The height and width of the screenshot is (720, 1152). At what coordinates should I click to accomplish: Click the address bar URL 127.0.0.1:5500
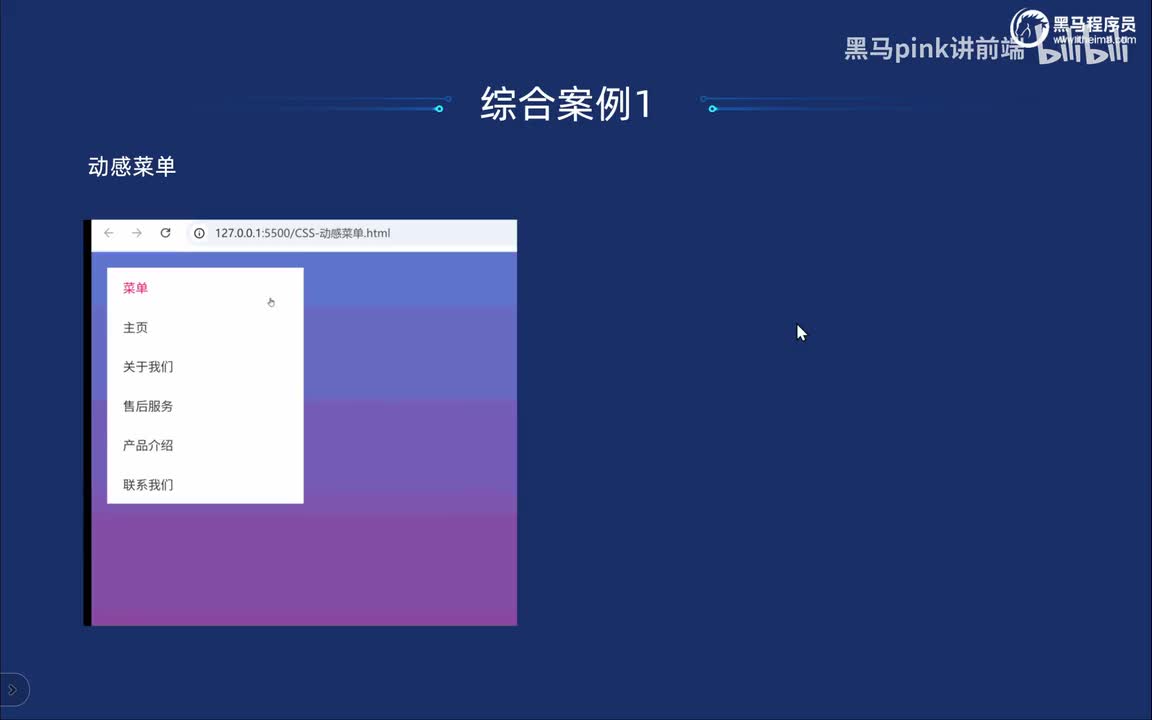click(302, 233)
